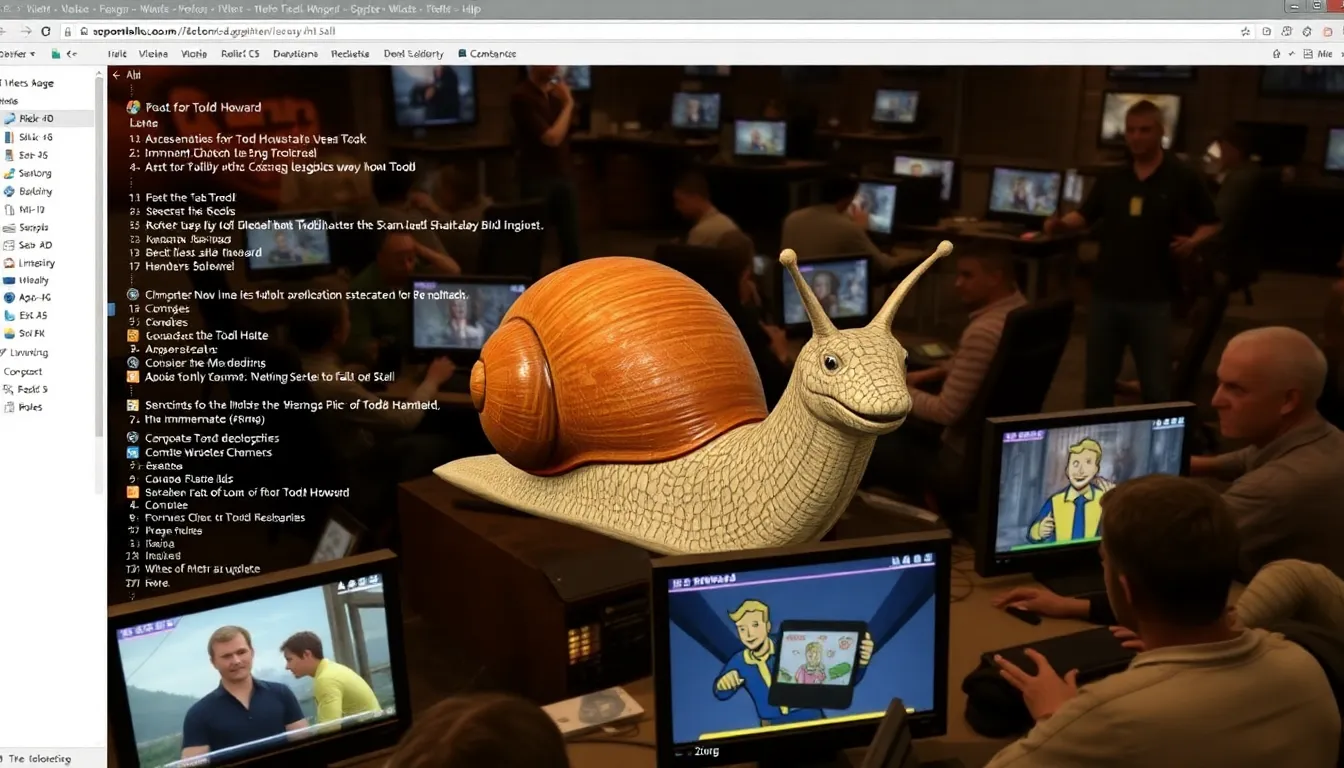Screen dimensions: 1344x768
Task: Click the sidebar vertical scrollbar
Action: coord(99,255)
